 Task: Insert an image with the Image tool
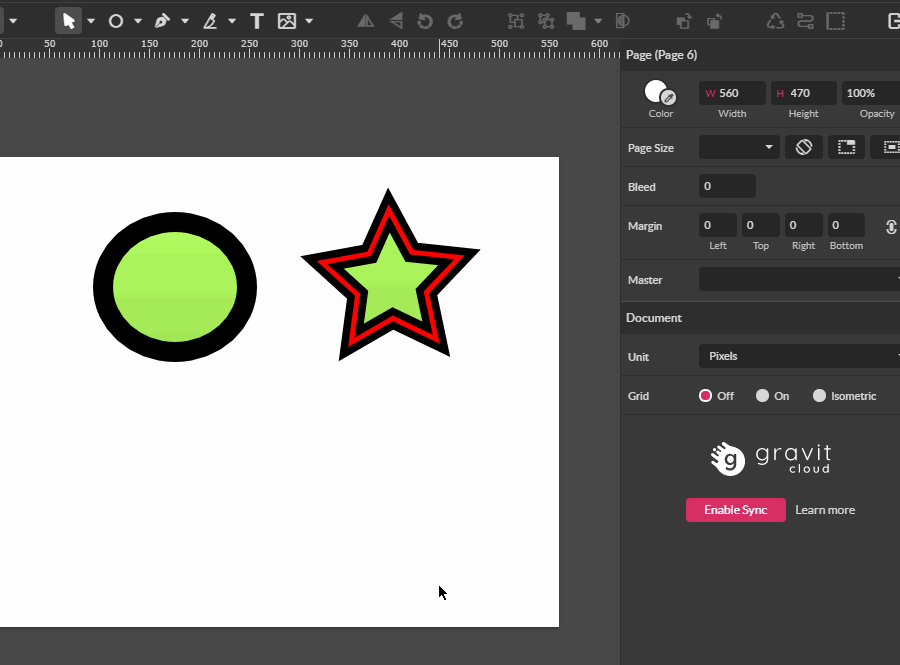tap(290, 20)
